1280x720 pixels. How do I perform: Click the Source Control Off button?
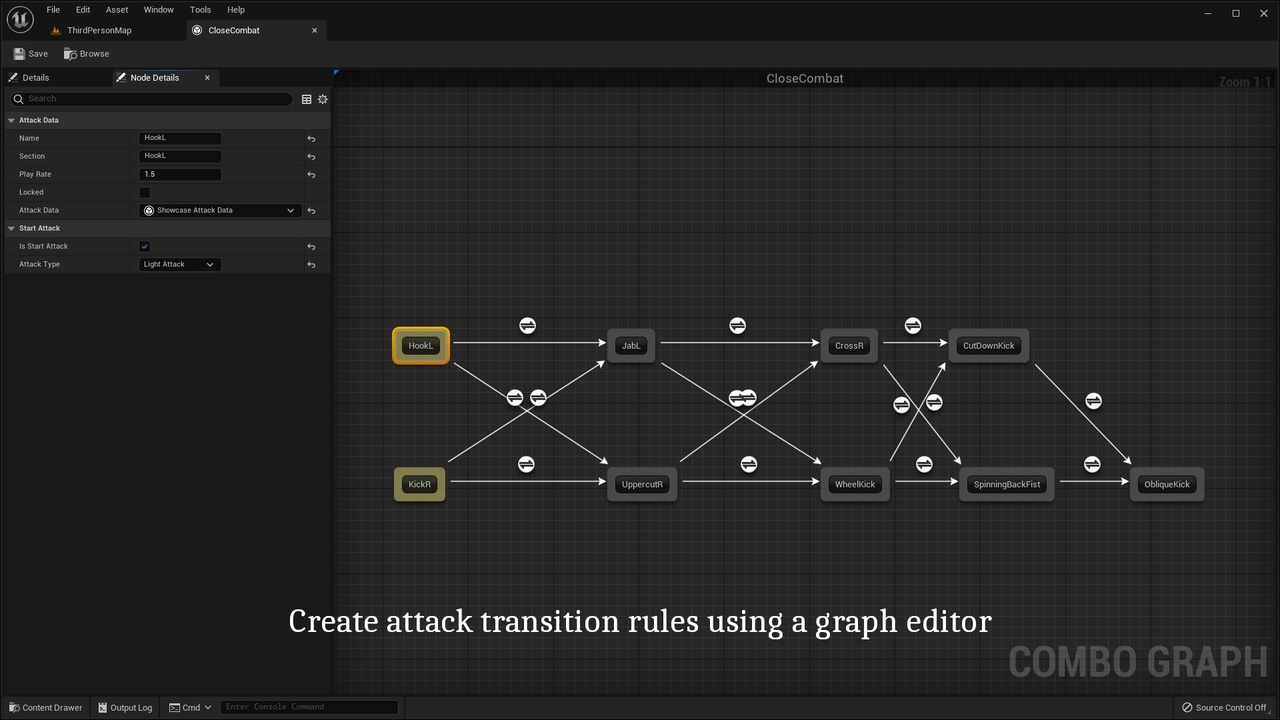(1224, 708)
